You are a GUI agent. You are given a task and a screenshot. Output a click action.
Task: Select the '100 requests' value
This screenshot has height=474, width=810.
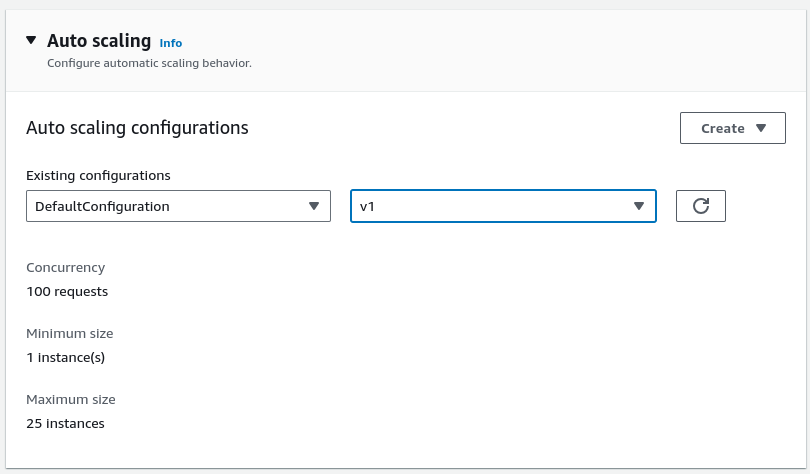[x=67, y=292]
